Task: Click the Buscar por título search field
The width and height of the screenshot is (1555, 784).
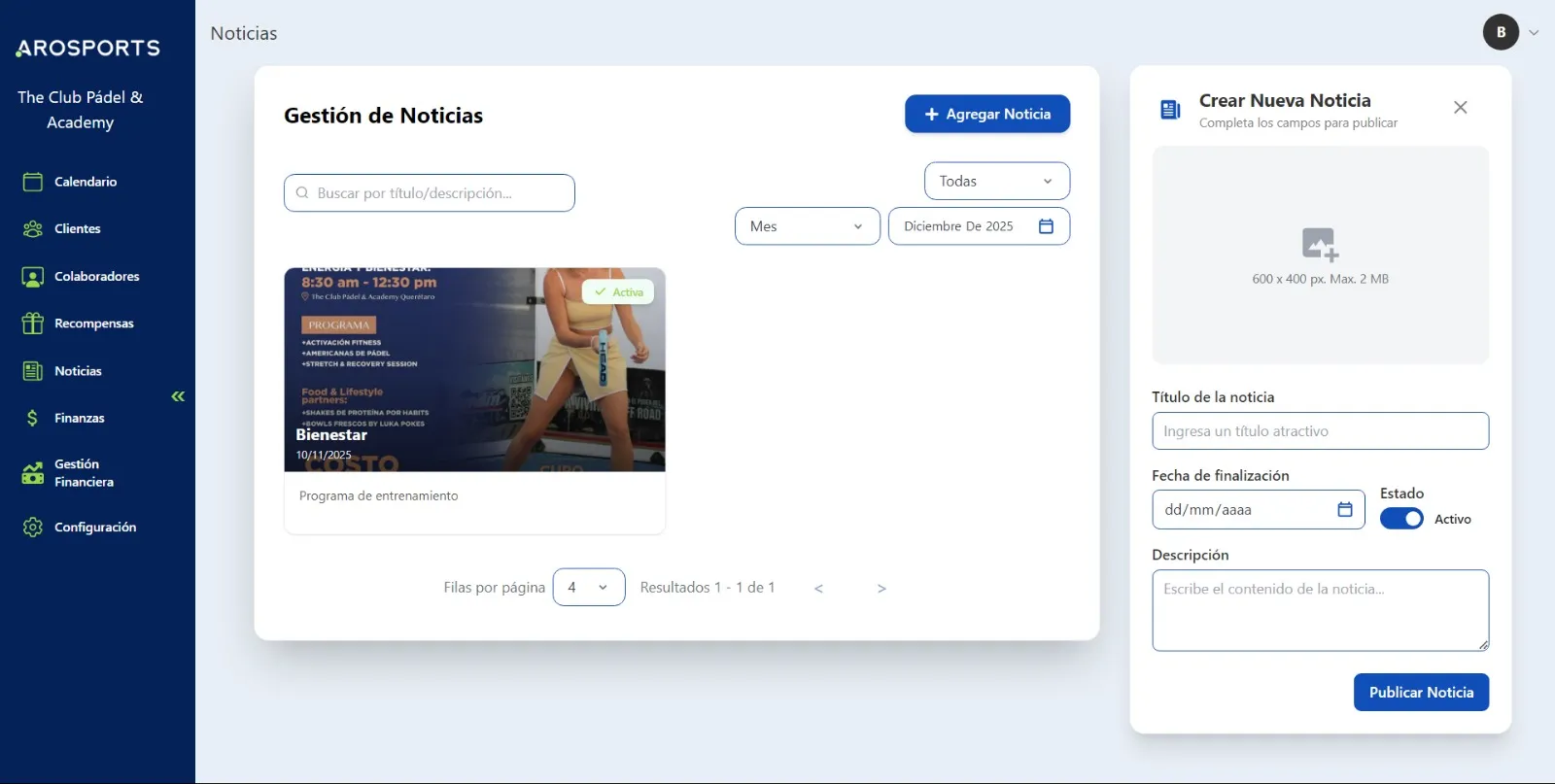Action: coord(430,193)
